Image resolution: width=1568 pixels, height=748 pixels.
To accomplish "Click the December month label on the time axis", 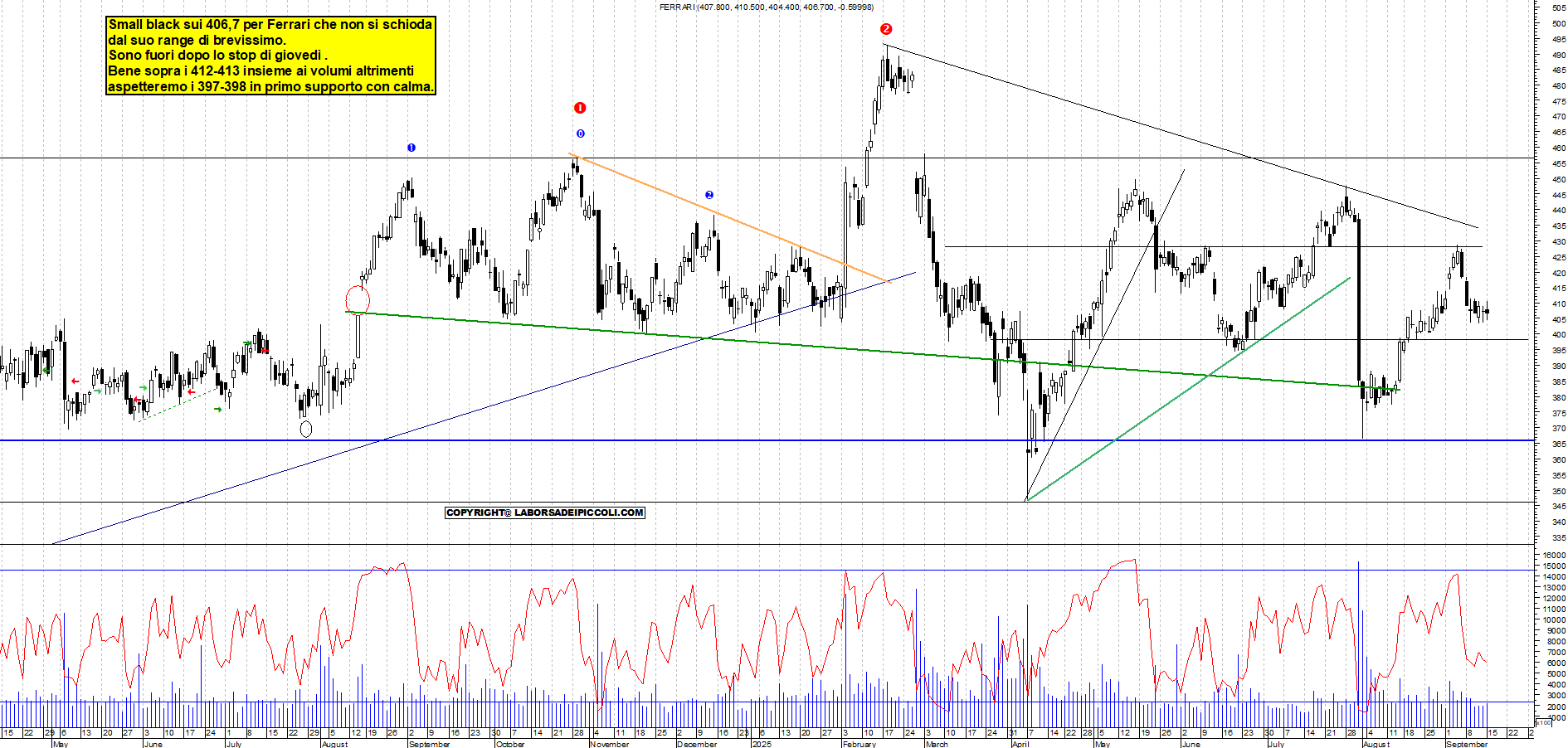I will coord(697,744).
